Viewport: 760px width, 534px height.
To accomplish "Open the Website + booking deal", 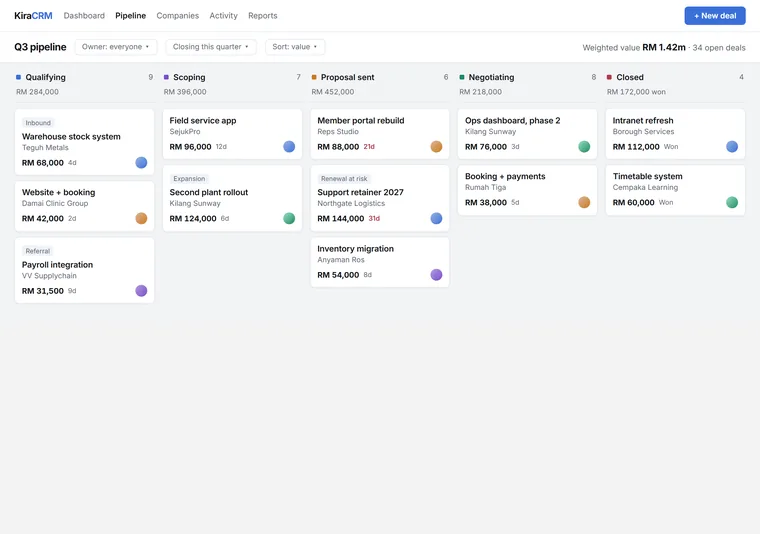I will coord(84,206).
